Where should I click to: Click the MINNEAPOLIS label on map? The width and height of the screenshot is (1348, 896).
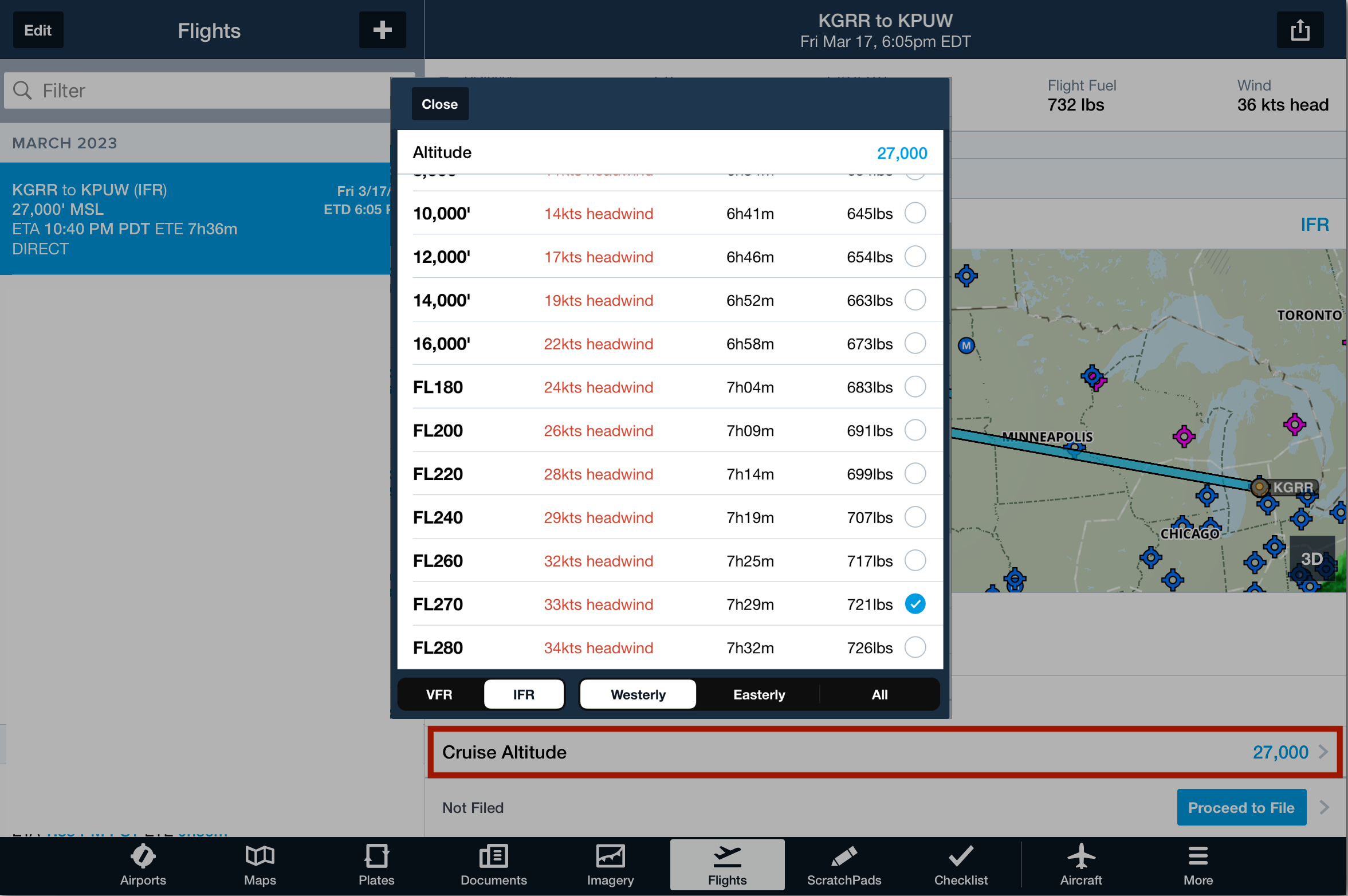(1047, 437)
